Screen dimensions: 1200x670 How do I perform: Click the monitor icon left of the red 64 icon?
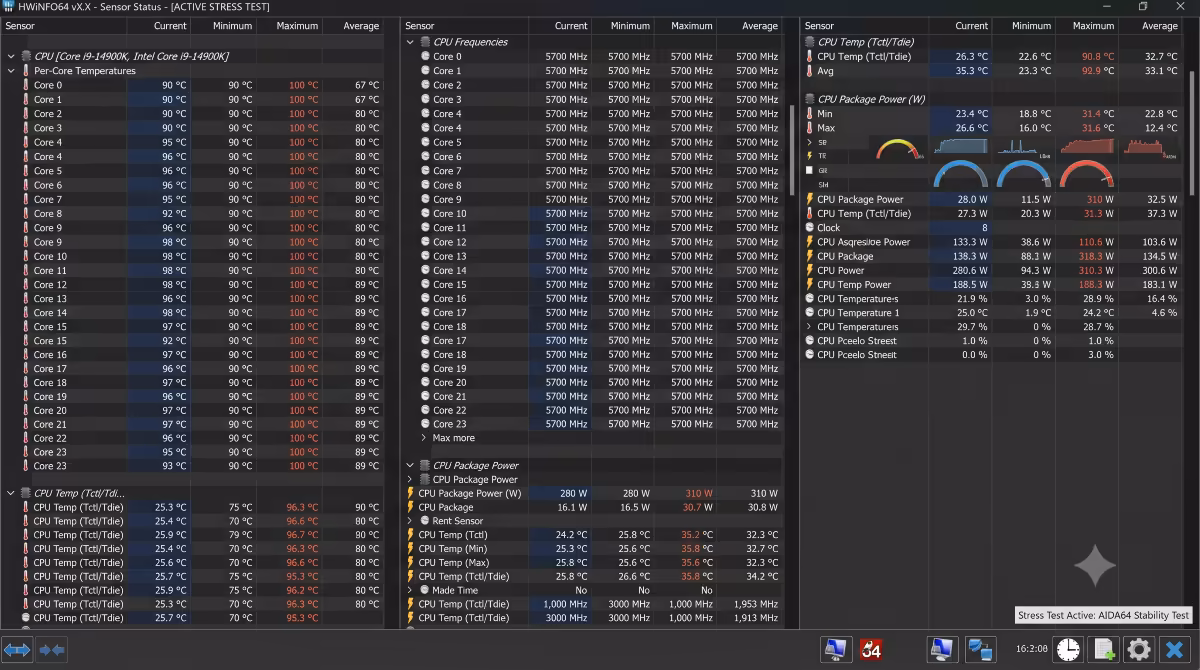pos(836,649)
